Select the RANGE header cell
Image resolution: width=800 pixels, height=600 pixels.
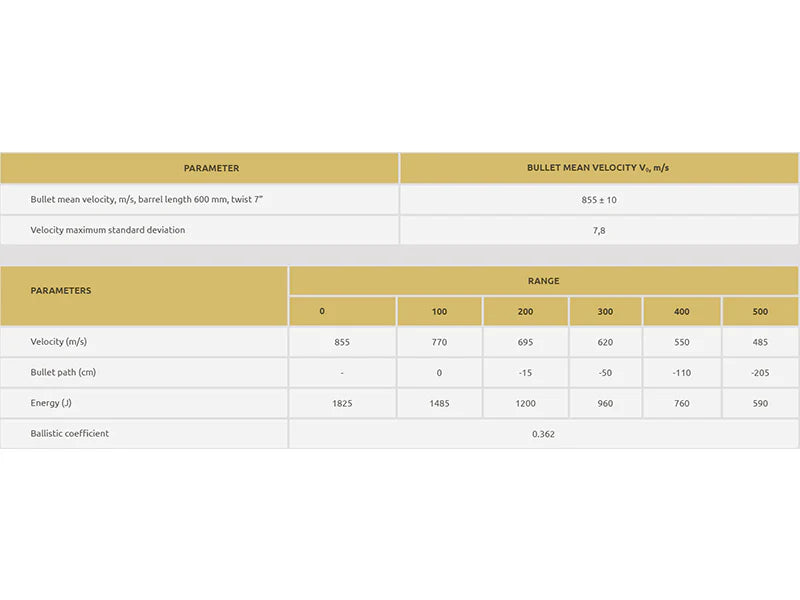point(543,281)
